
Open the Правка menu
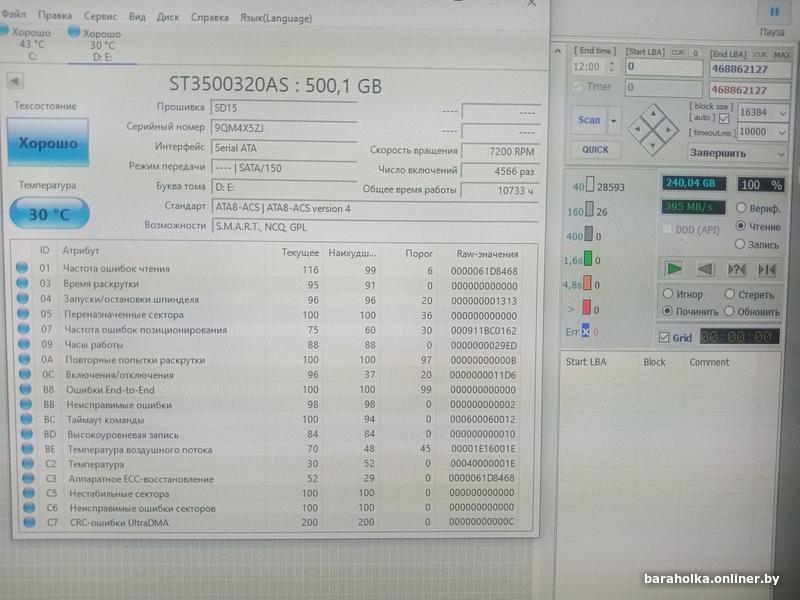click(x=55, y=16)
